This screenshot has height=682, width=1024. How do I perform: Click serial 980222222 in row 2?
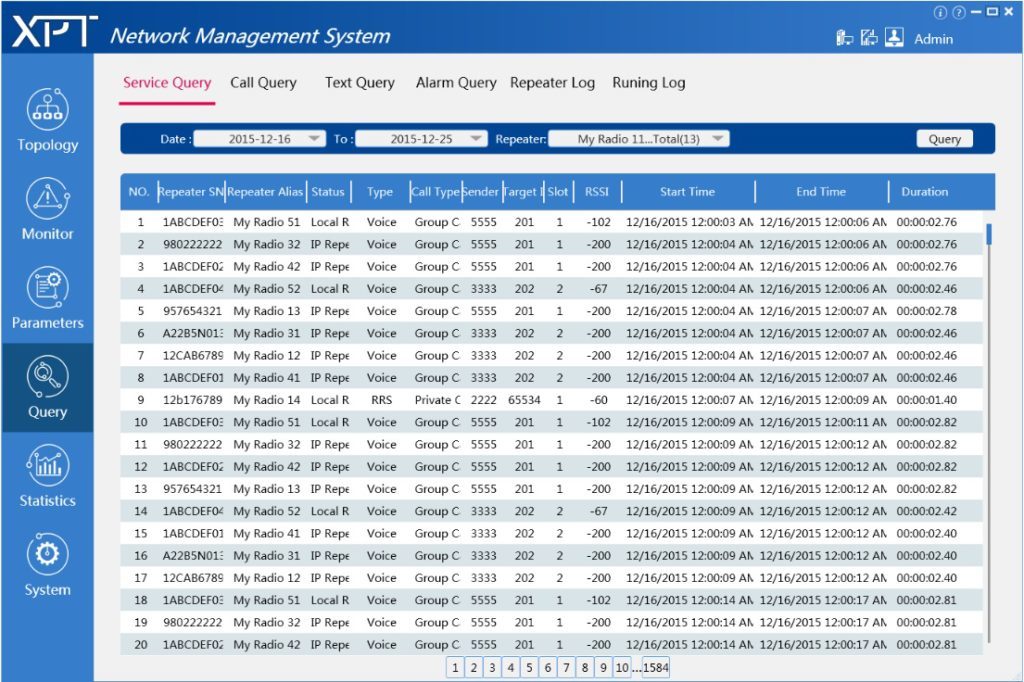193,244
